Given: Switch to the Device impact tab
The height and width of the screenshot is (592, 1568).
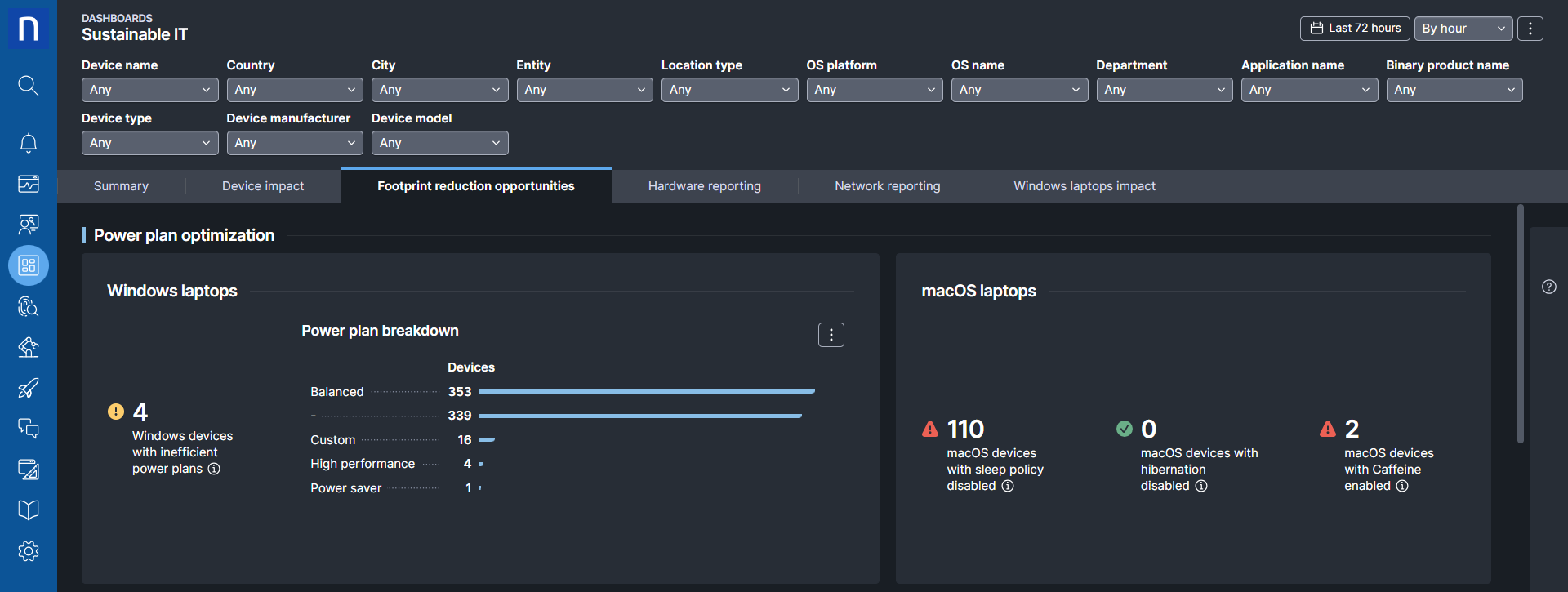Looking at the screenshot, I should (263, 186).
